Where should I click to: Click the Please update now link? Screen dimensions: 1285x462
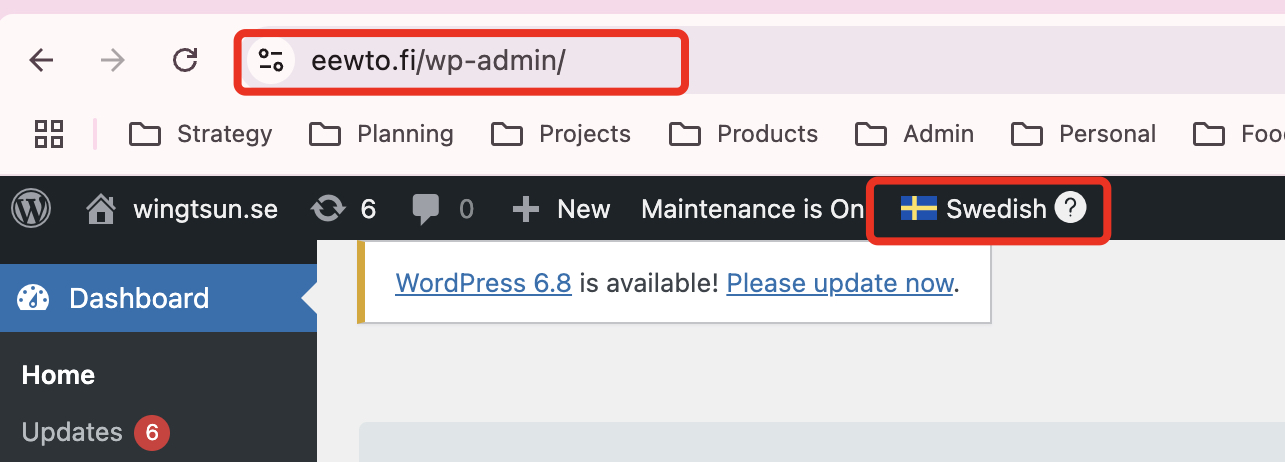coord(840,283)
